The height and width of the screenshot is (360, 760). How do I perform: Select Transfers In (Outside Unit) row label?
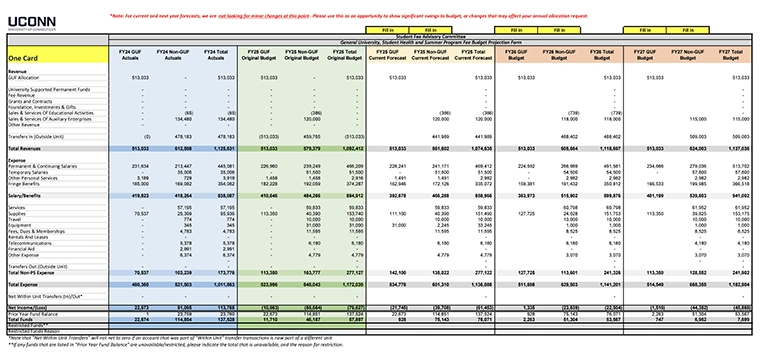(x=36, y=137)
